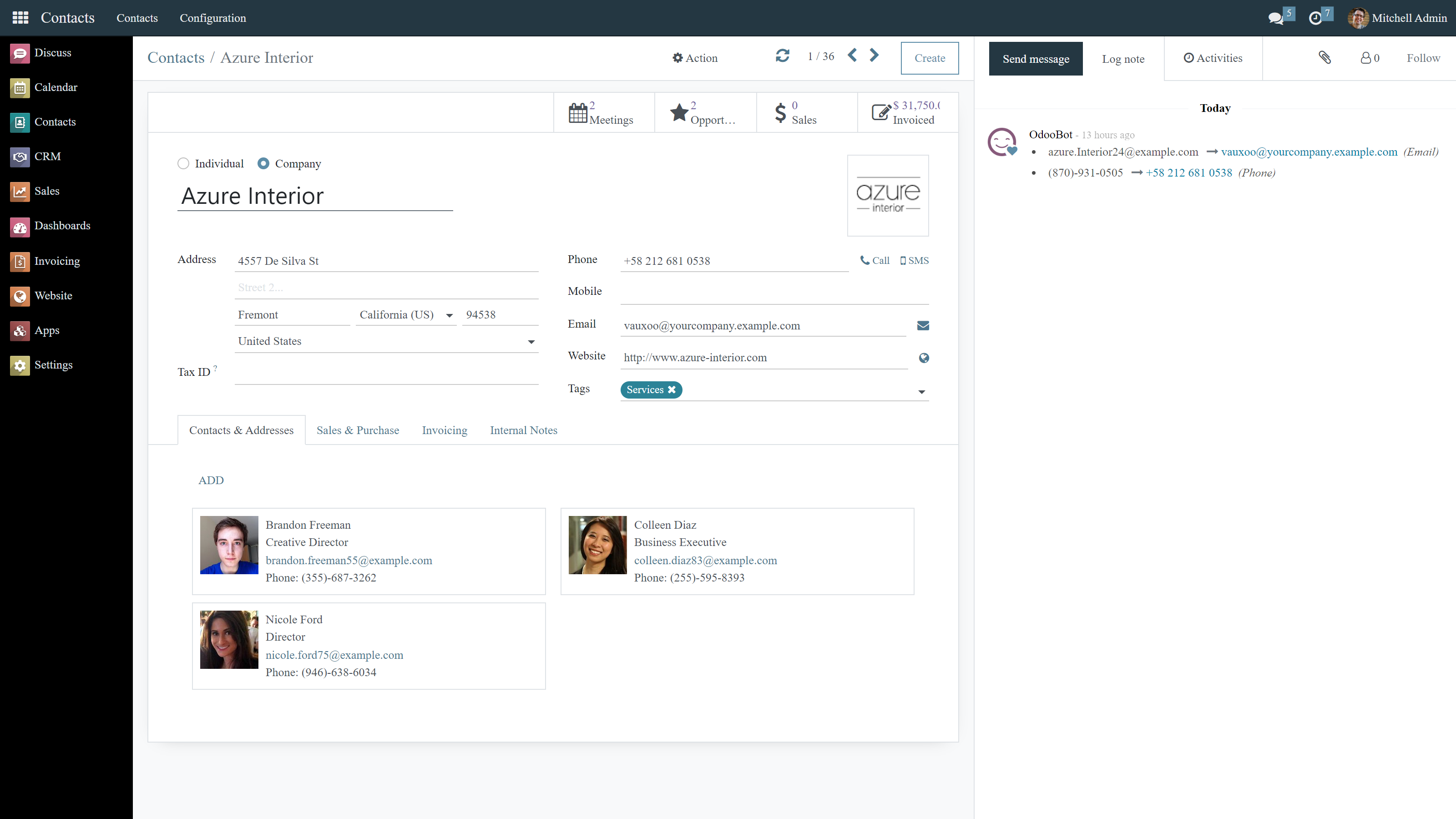Select the Individual radio button
The width and height of the screenshot is (1456, 819).
tap(183, 164)
